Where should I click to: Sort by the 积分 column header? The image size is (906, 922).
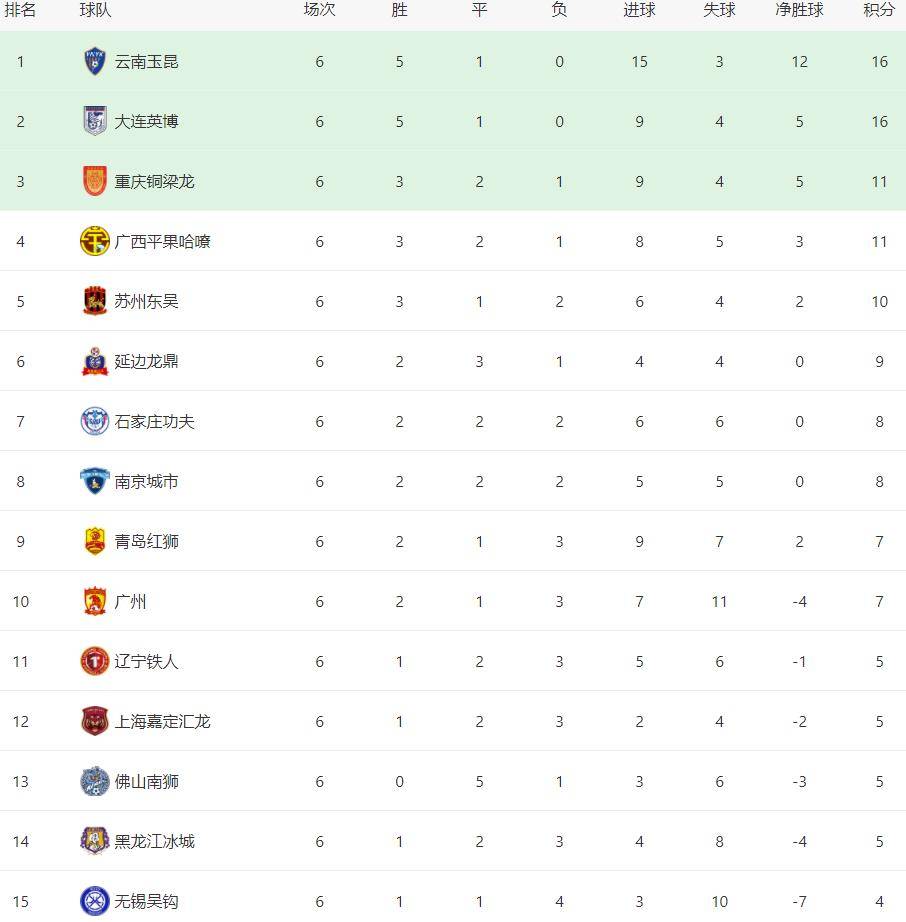(x=879, y=10)
